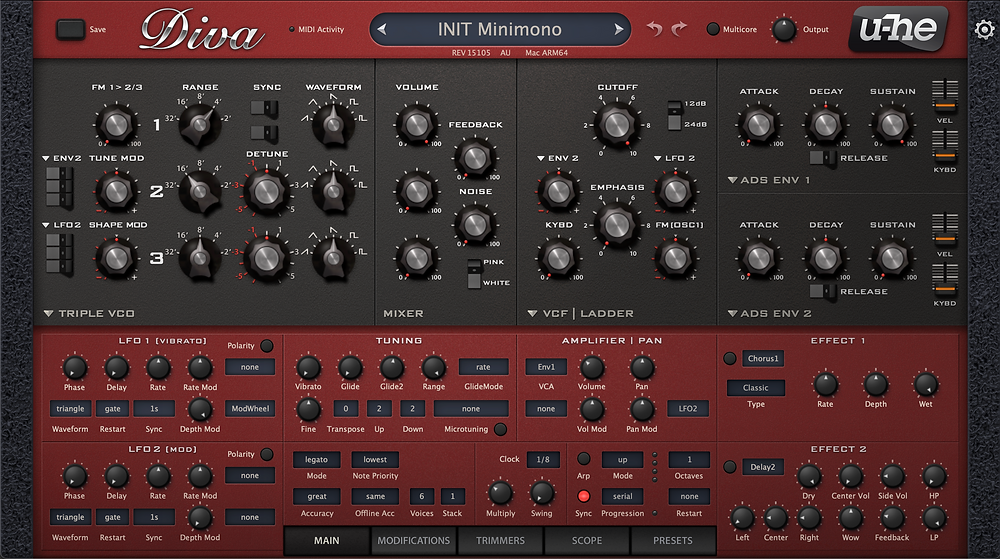Click the Save button
The height and width of the screenshot is (559, 1000).
[71, 29]
